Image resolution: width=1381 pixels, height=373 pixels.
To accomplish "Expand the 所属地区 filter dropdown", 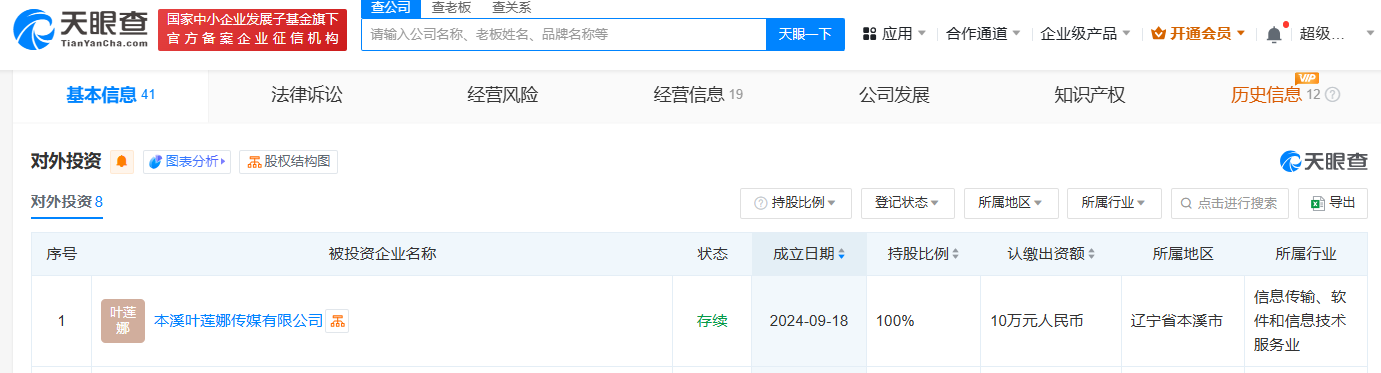I will coord(1011,203).
